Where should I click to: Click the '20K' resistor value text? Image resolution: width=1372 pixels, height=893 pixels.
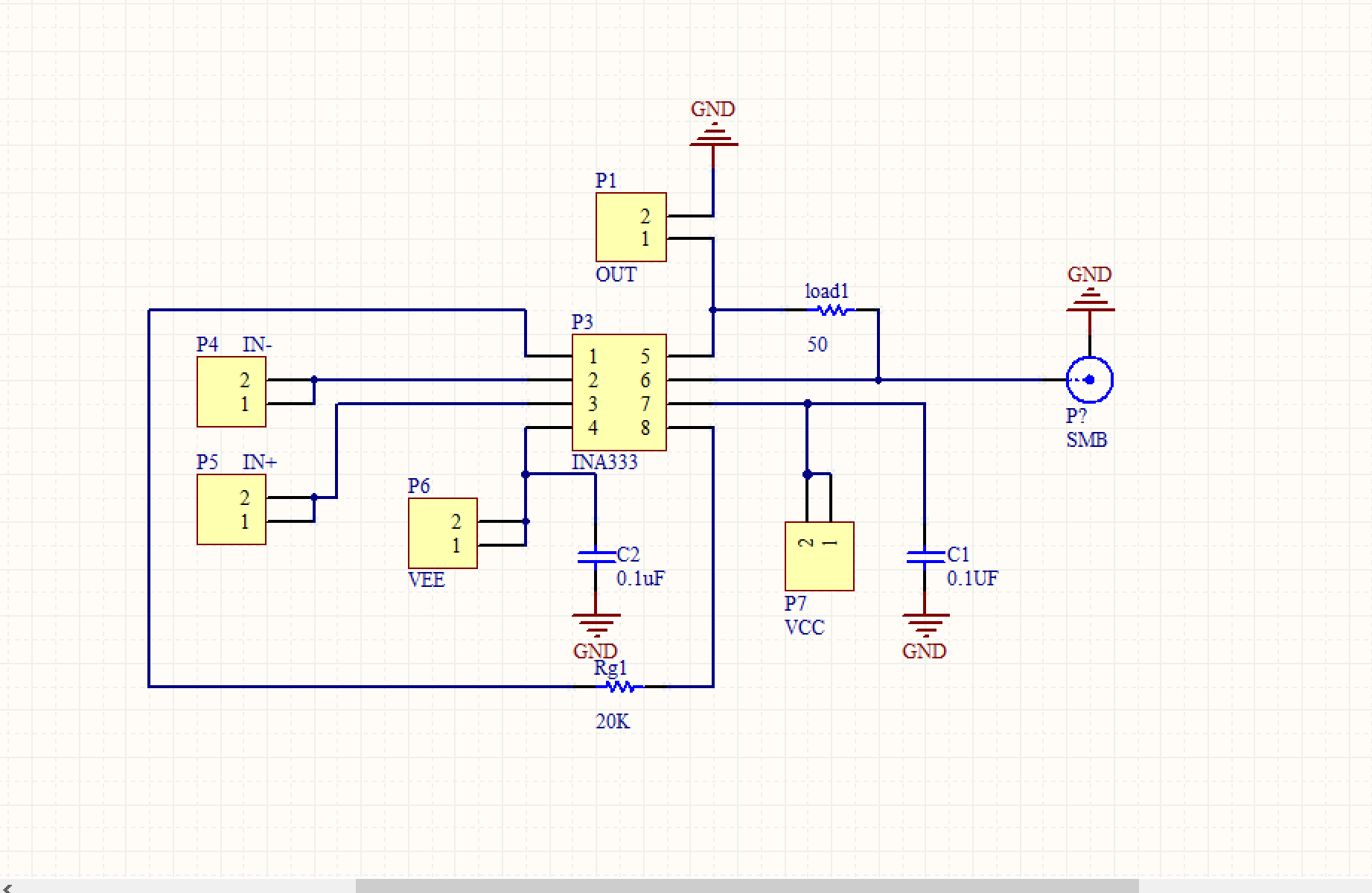613,722
